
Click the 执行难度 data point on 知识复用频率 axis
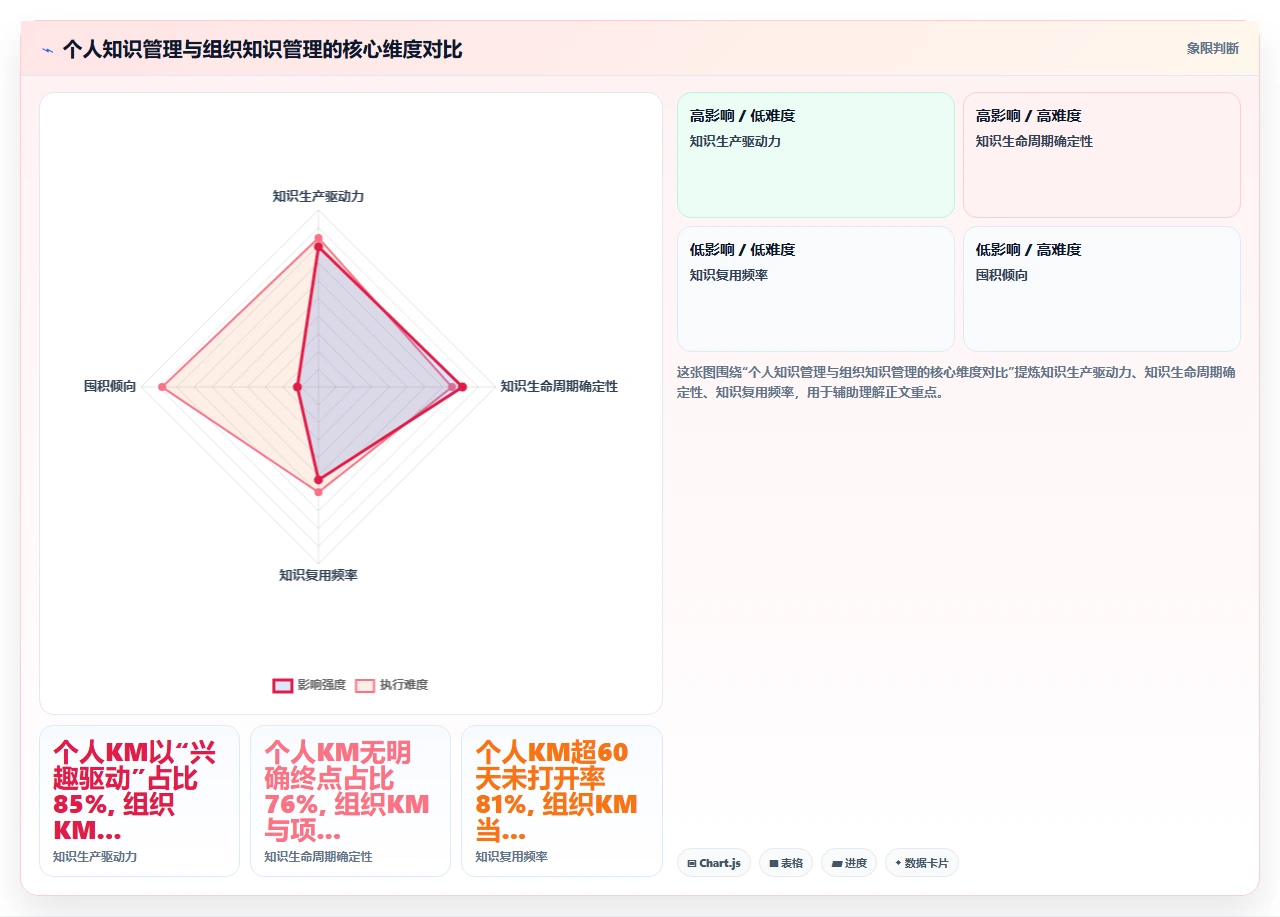(x=318, y=491)
